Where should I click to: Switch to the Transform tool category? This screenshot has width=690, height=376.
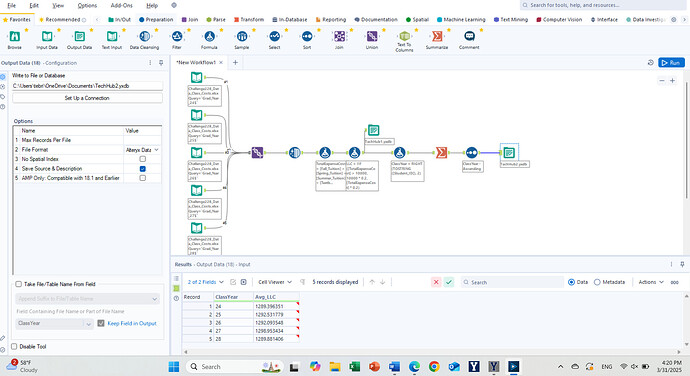[249, 19]
